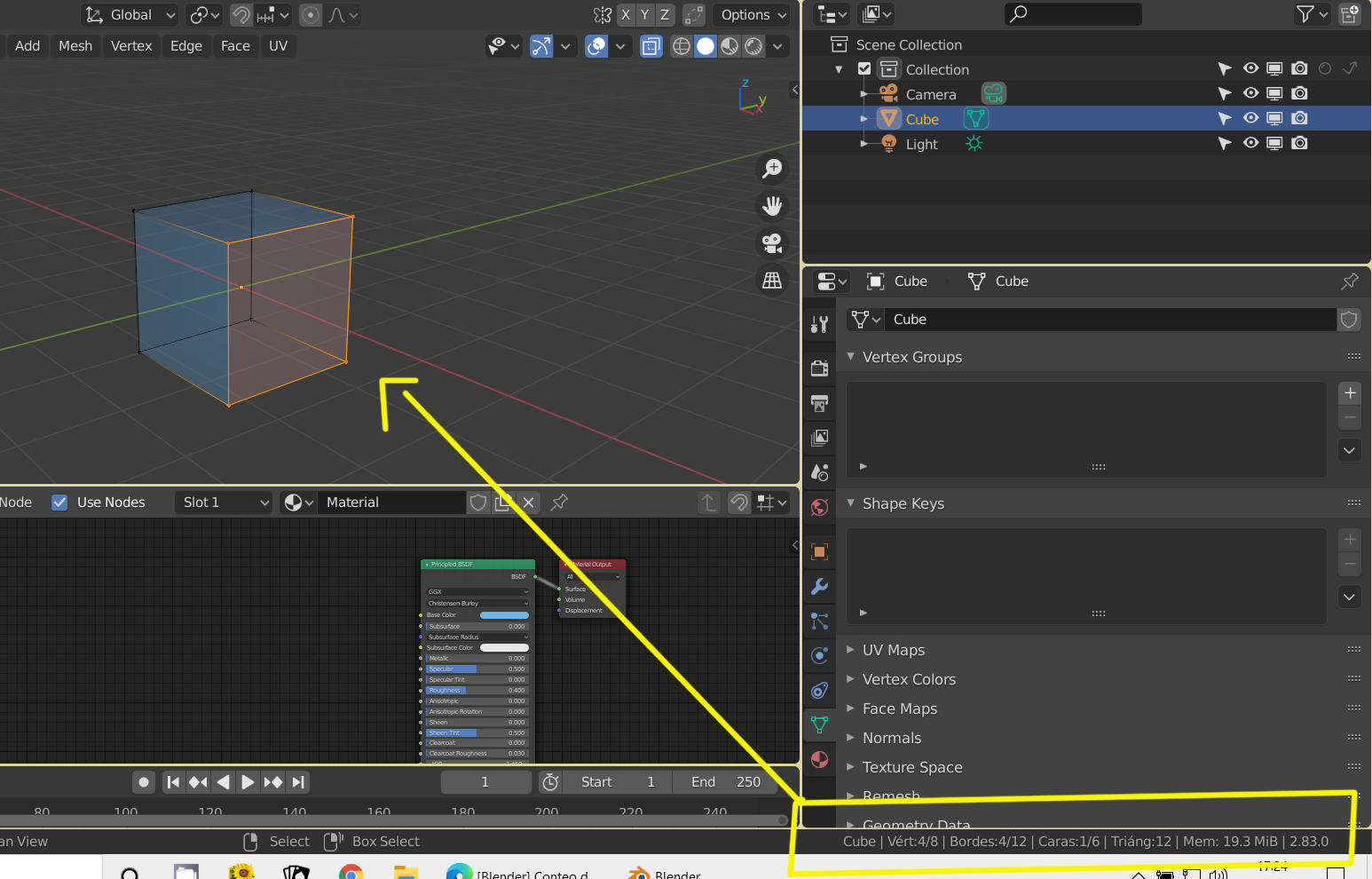Jump to the animation end frame
The image size is (1372, 879).
point(298,782)
